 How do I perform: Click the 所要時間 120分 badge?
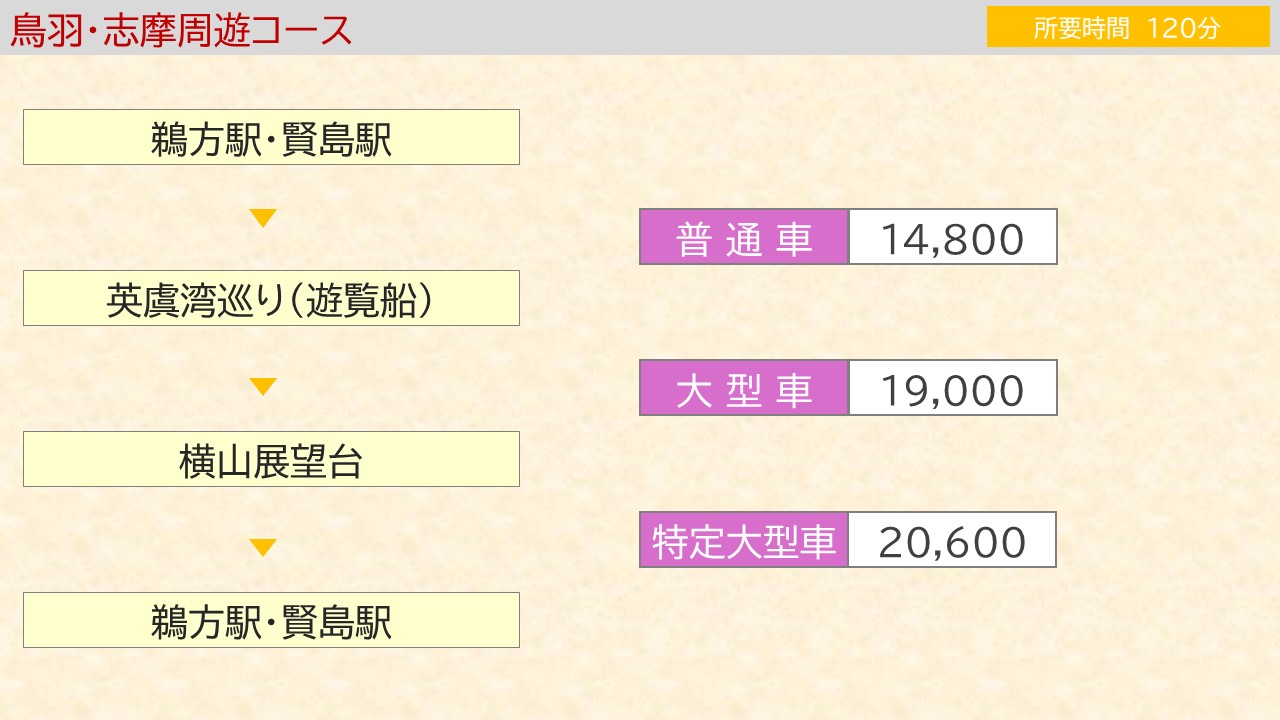click(x=1128, y=27)
